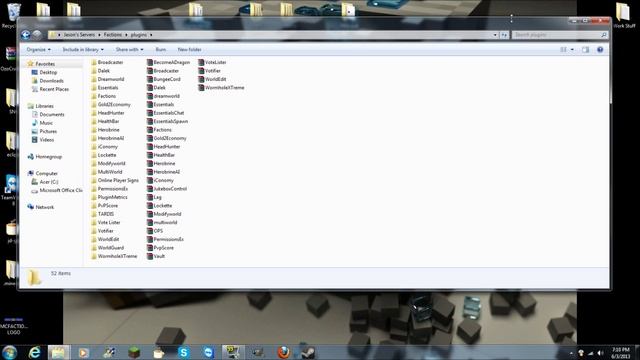
Task: Select the Vault jar file
Action: click(x=156, y=256)
